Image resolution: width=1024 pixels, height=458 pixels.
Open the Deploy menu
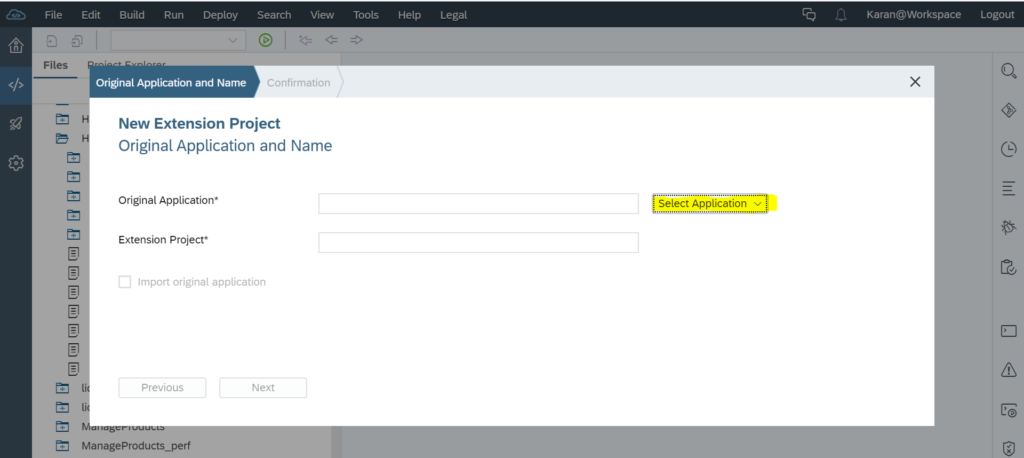click(x=221, y=14)
